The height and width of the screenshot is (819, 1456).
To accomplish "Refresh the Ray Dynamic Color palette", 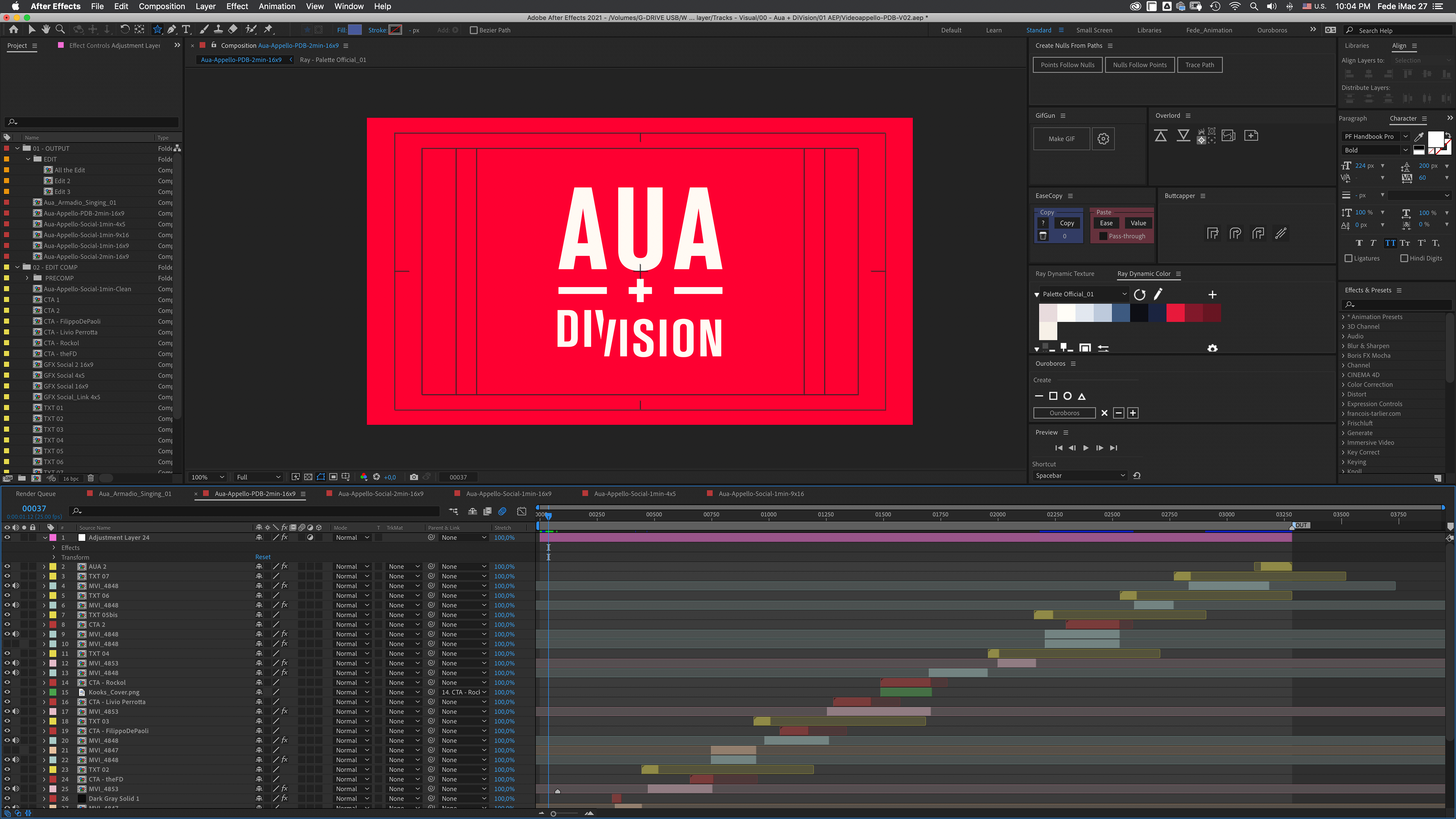I will click(x=1139, y=295).
